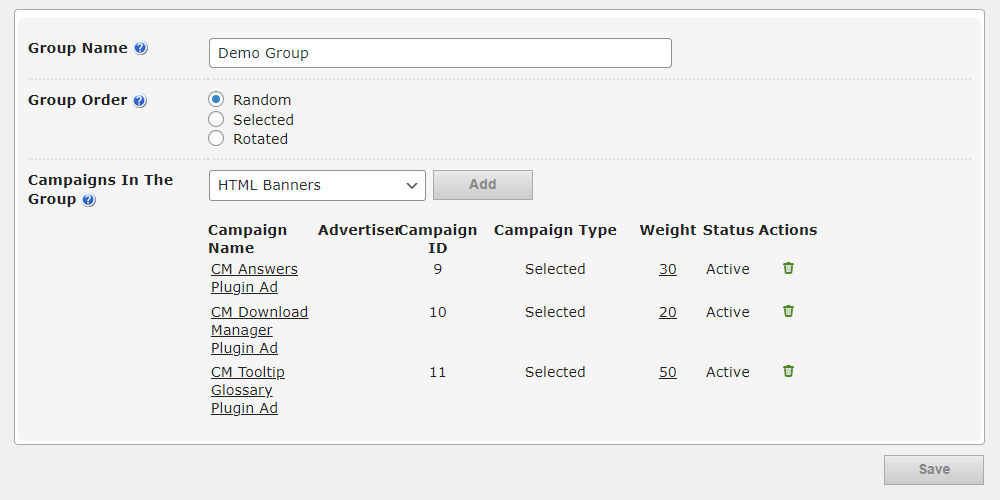The image size is (1000, 500).
Task: Click the Campaign Name column header
Action: pos(247,239)
